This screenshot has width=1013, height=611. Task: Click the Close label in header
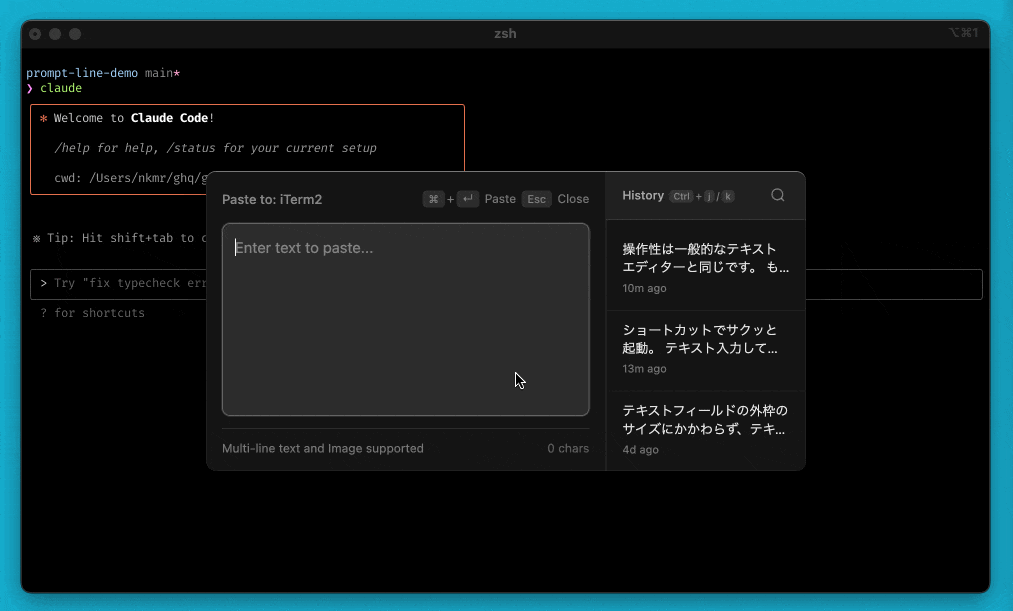[573, 199]
